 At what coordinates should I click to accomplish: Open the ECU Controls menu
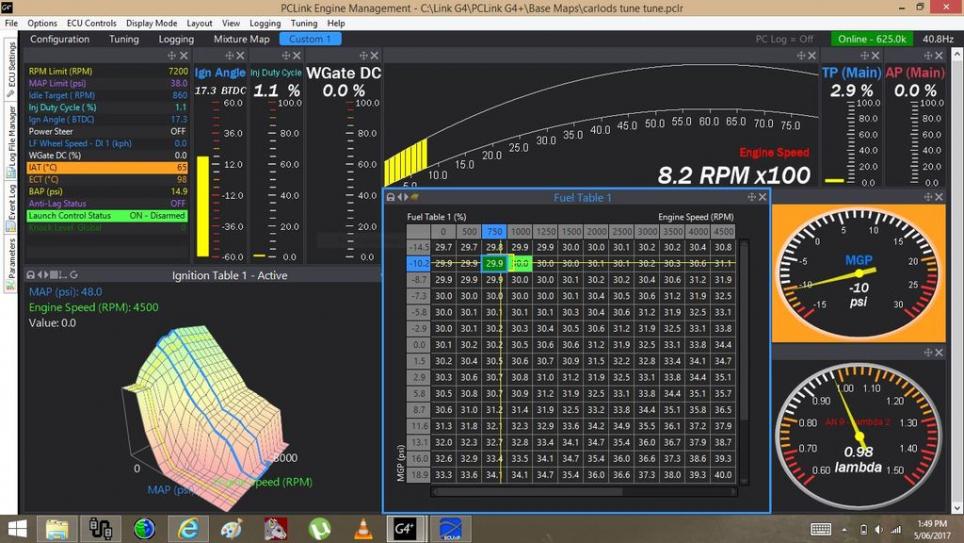click(92, 23)
